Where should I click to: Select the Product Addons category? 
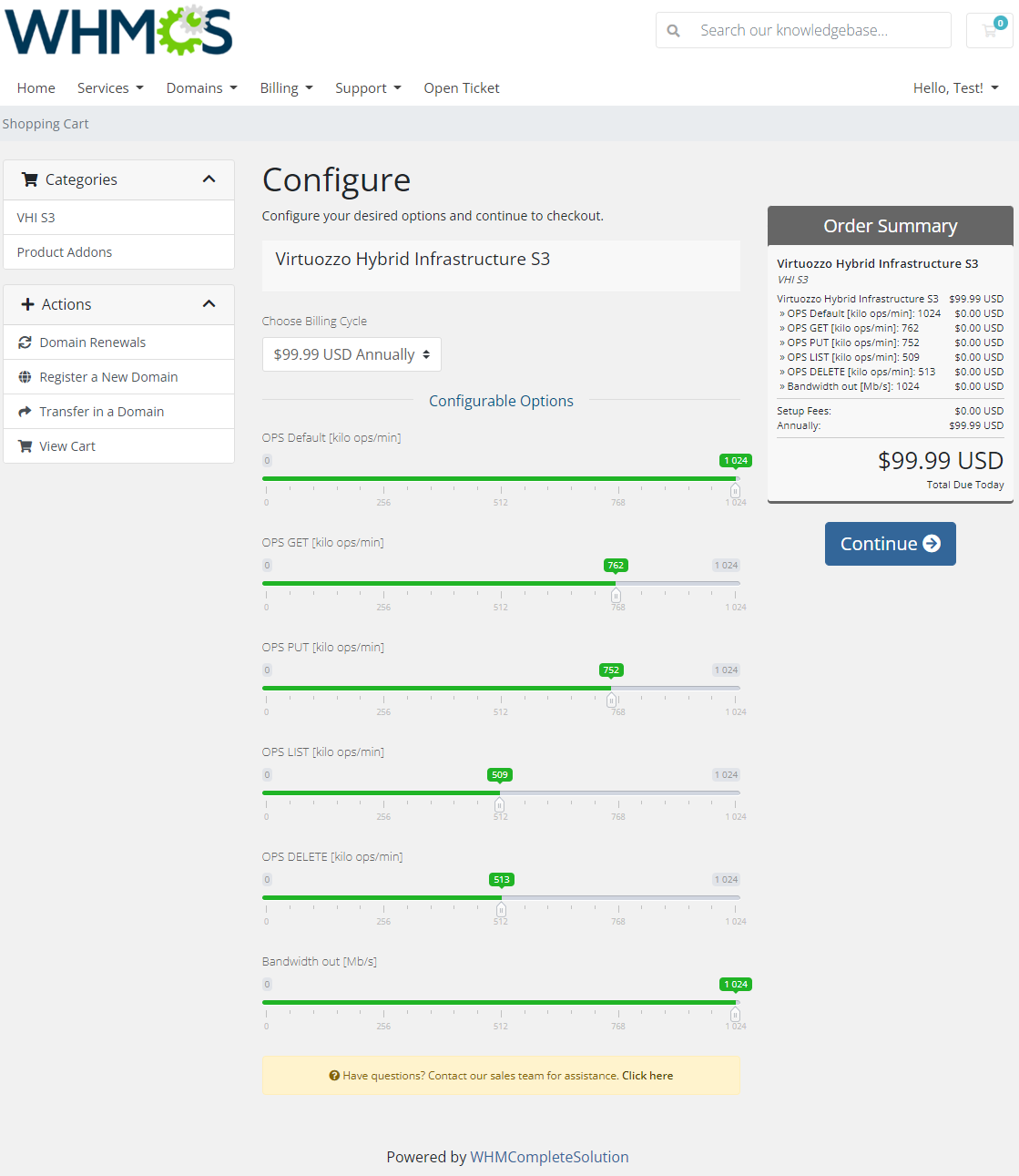tap(119, 252)
